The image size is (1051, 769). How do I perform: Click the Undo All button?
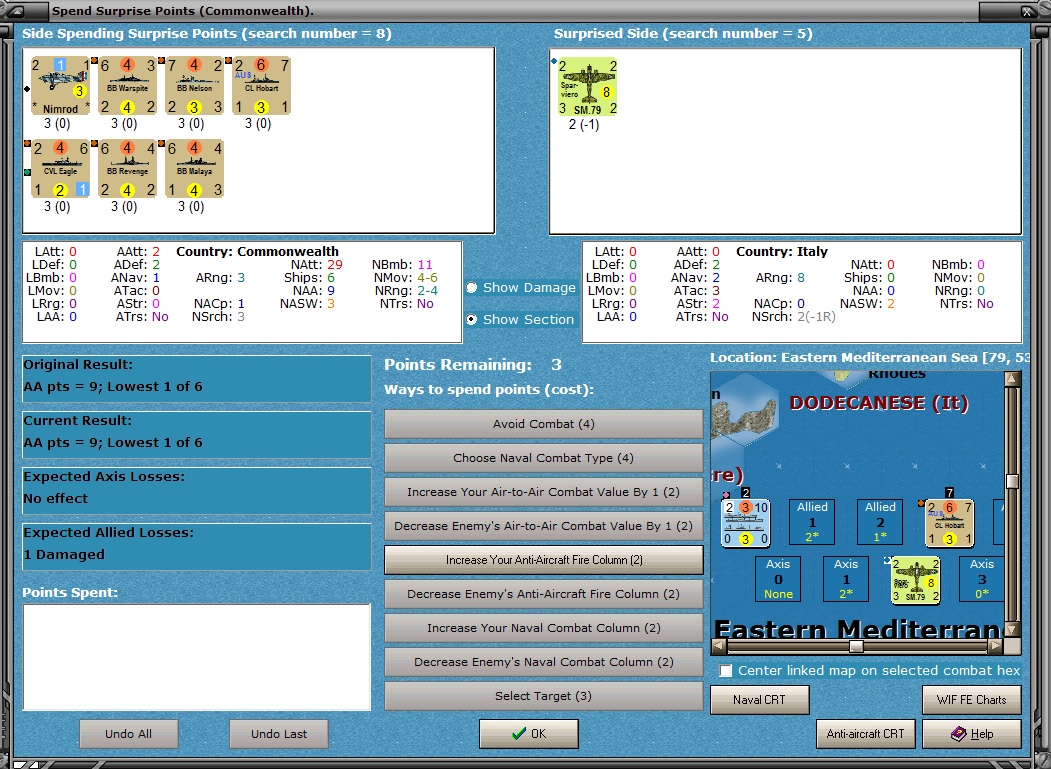(129, 733)
